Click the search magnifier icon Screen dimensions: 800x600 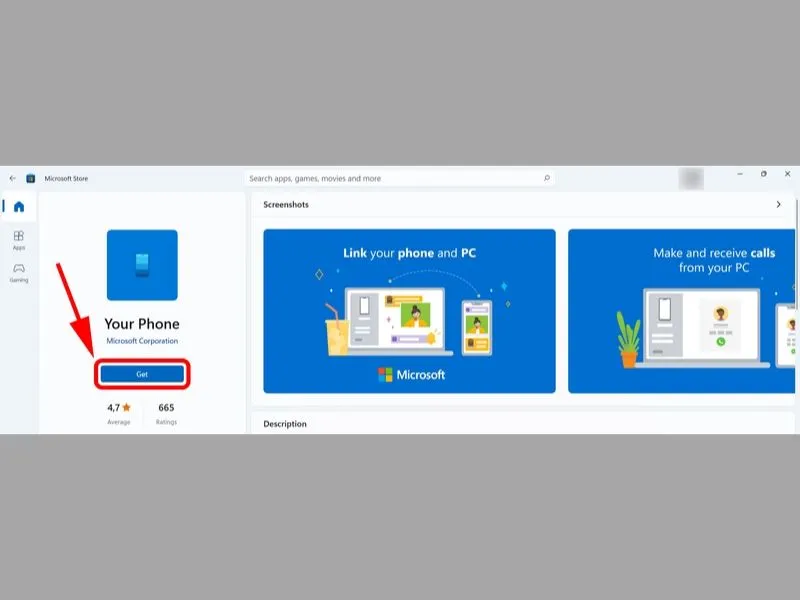click(547, 178)
